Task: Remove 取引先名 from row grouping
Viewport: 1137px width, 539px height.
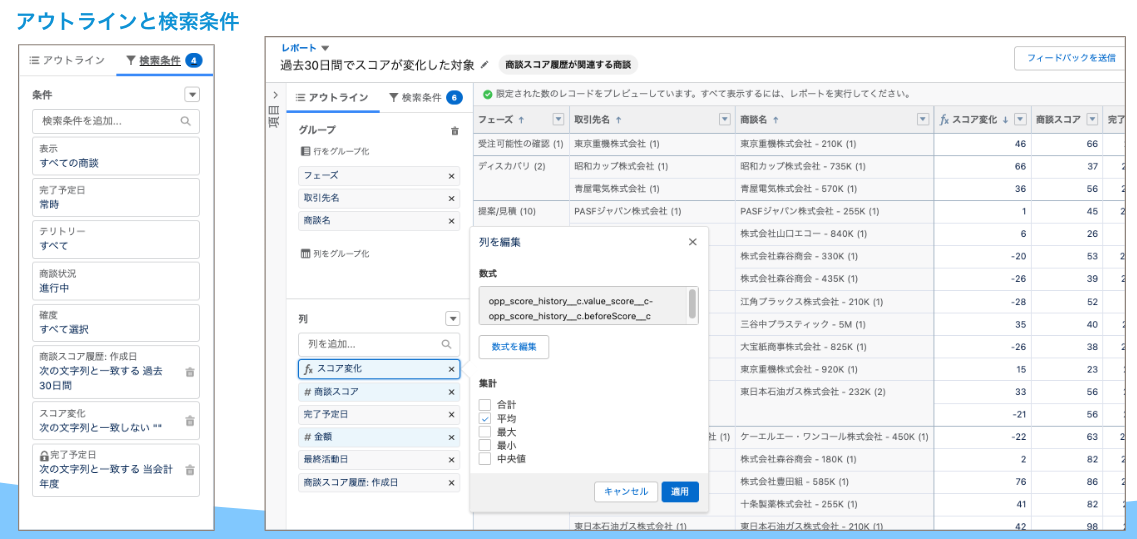Action: tap(451, 198)
